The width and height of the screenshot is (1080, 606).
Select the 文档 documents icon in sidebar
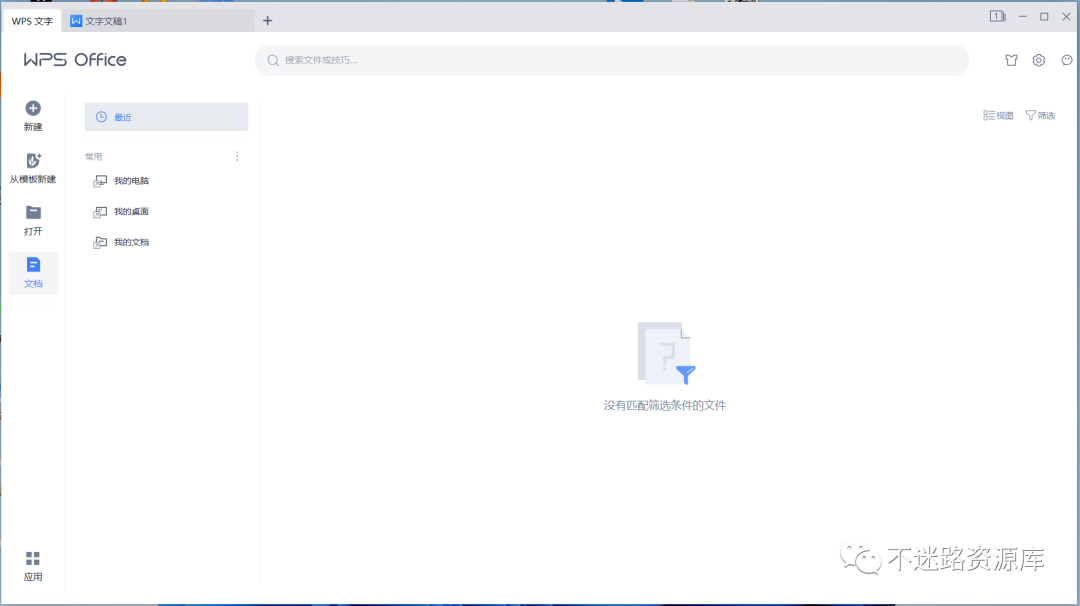coord(33,270)
